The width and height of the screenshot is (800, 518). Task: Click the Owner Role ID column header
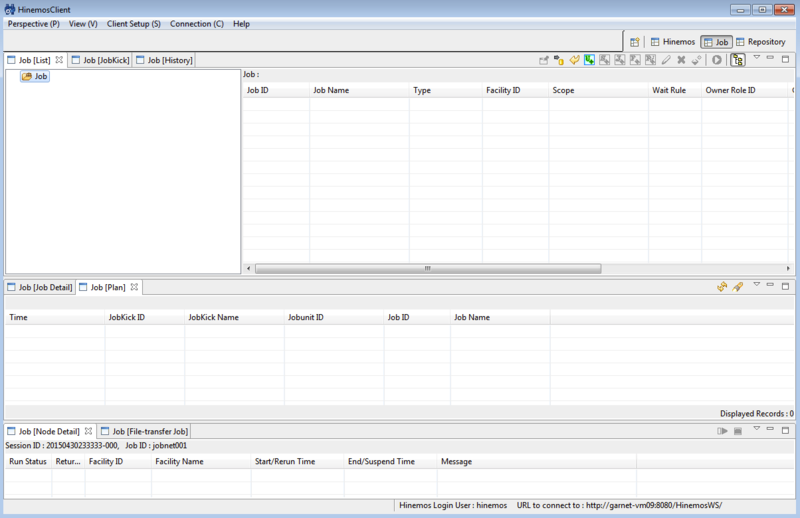click(x=745, y=90)
